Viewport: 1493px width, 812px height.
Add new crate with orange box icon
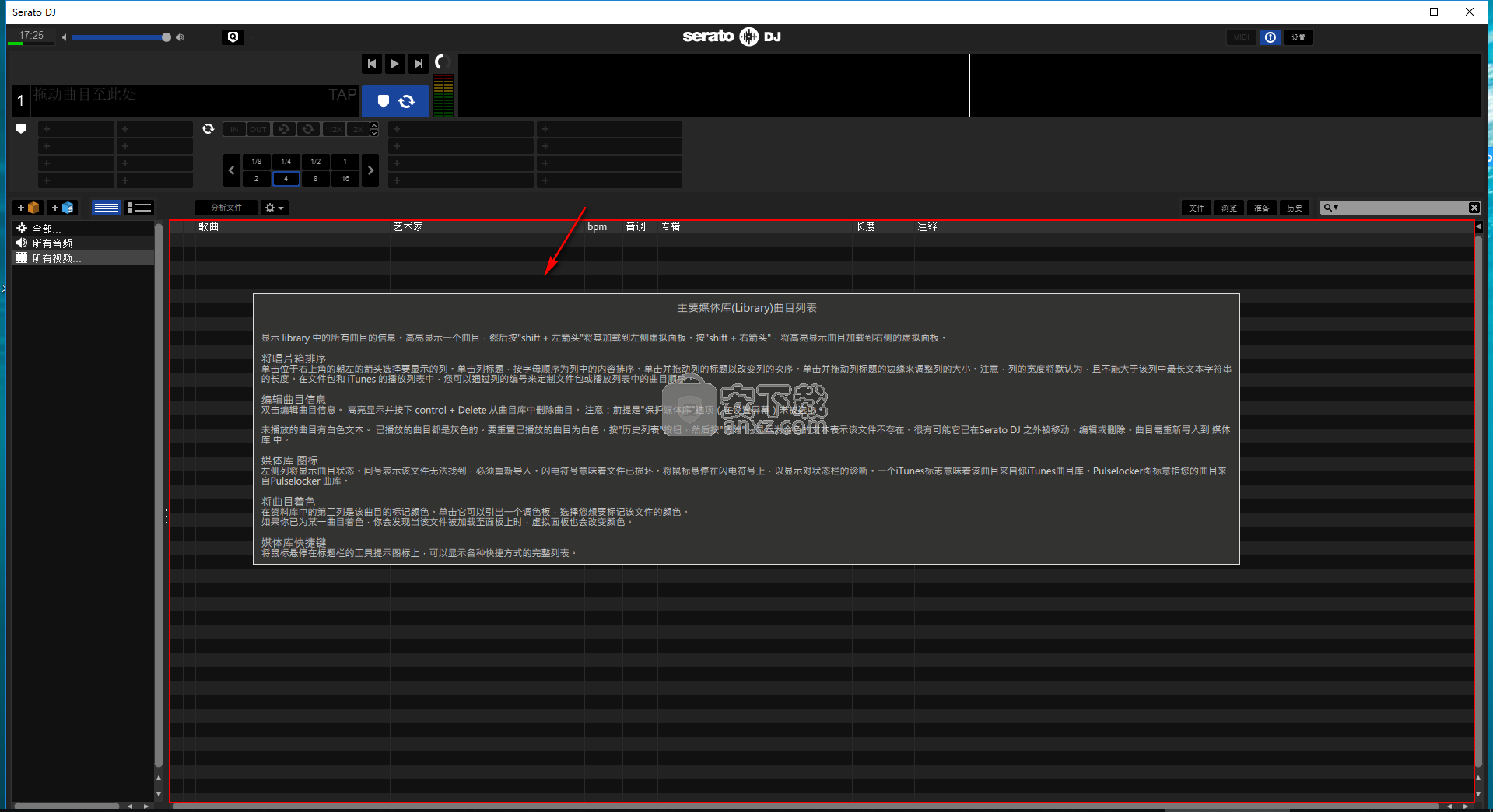click(28, 208)
